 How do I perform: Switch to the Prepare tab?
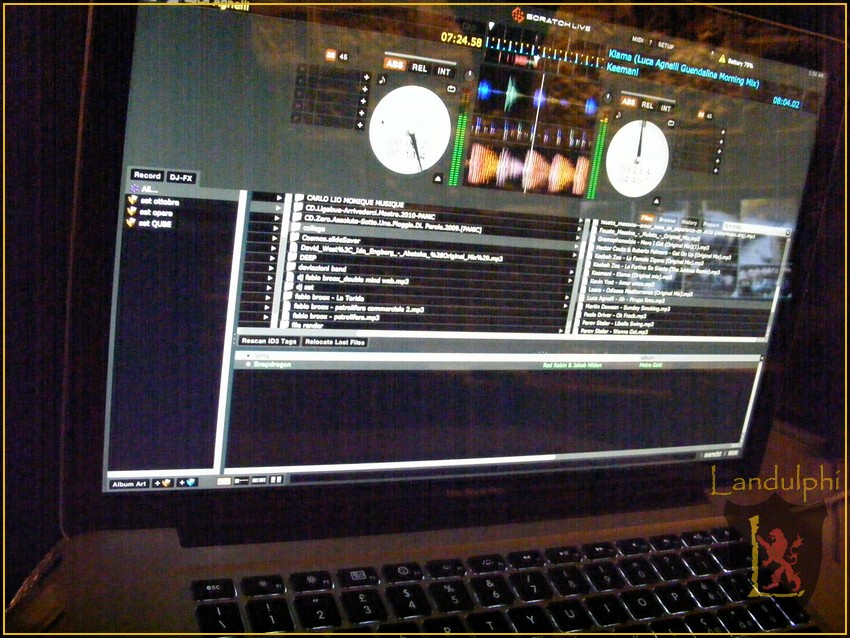pos(711,225)
